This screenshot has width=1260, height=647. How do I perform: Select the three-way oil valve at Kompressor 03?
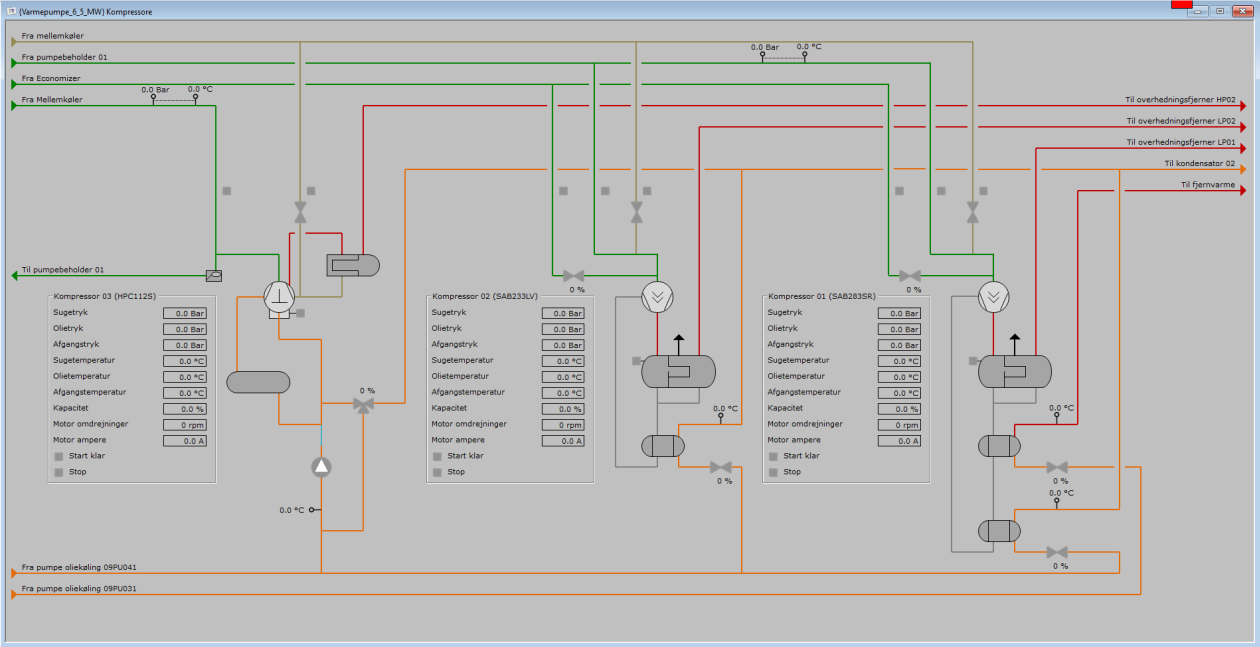[363, 403]
